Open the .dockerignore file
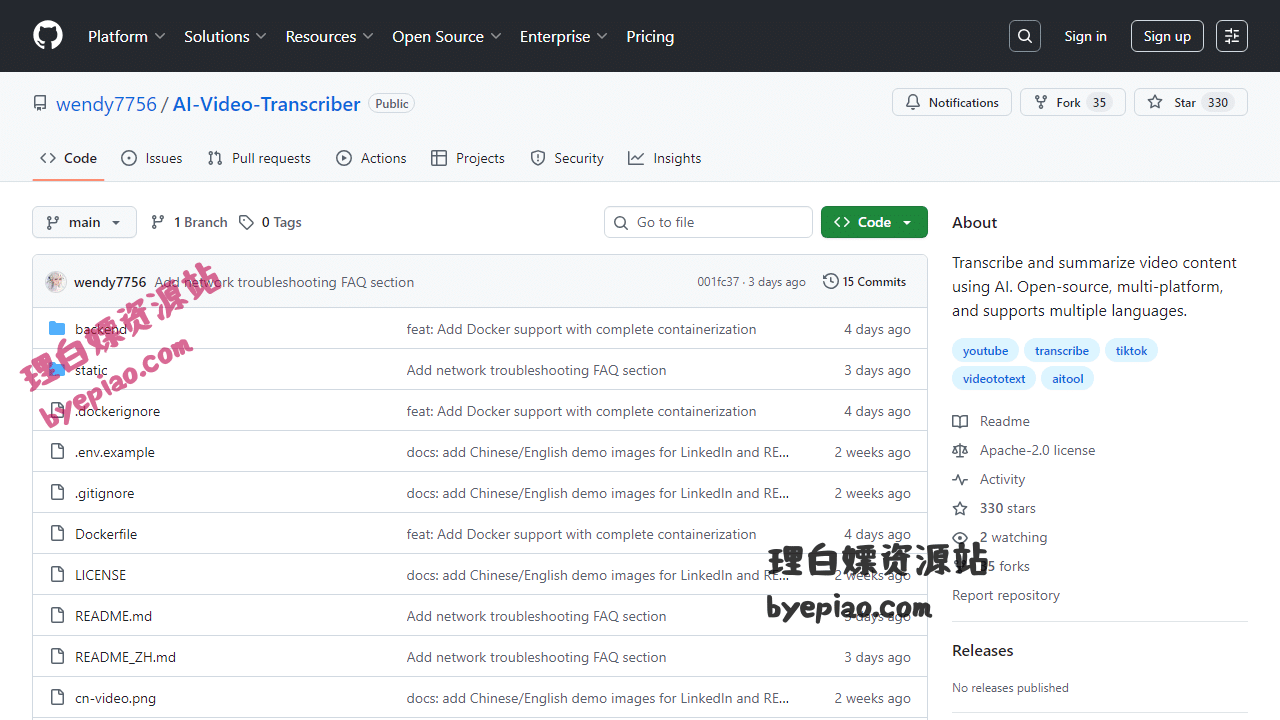This screenshot has height=720, width=1280. tap(117, 411)
